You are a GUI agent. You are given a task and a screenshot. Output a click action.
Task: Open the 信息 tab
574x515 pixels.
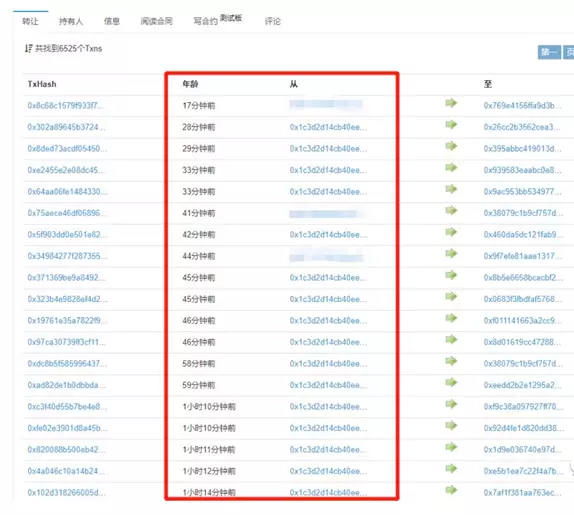(112, 21)
